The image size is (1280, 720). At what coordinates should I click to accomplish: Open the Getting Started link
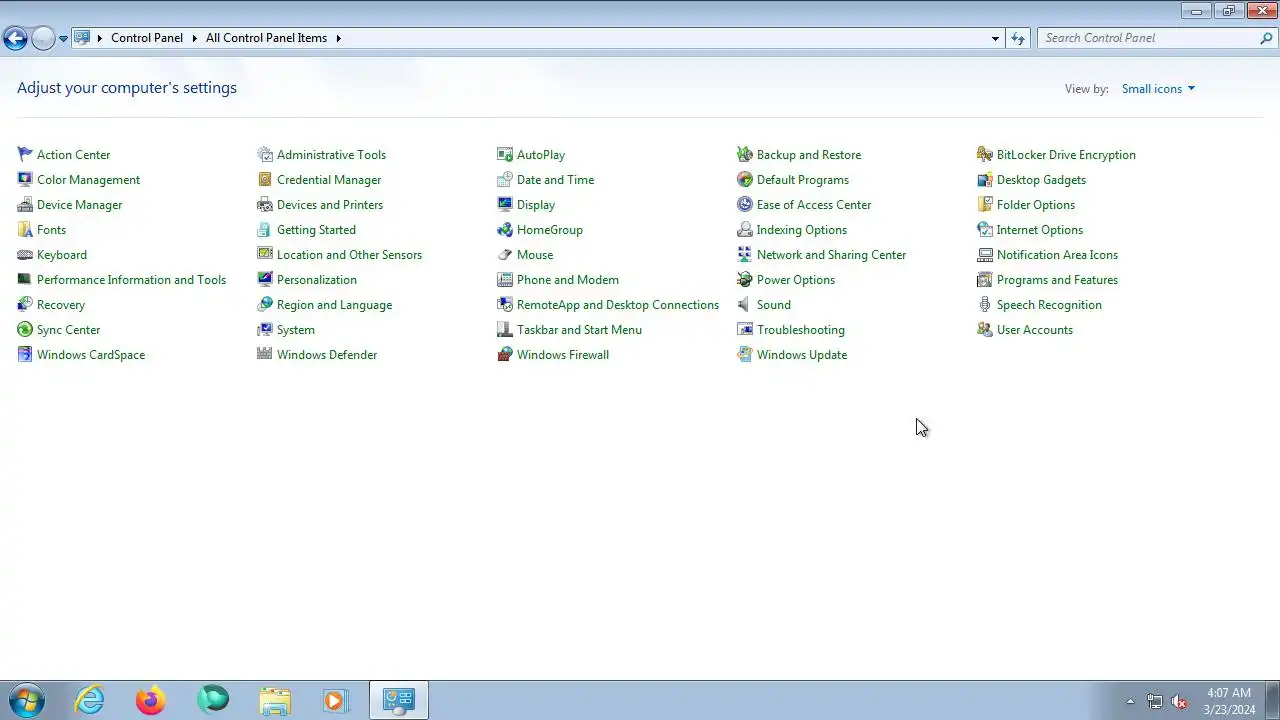[x=316, y=230]
